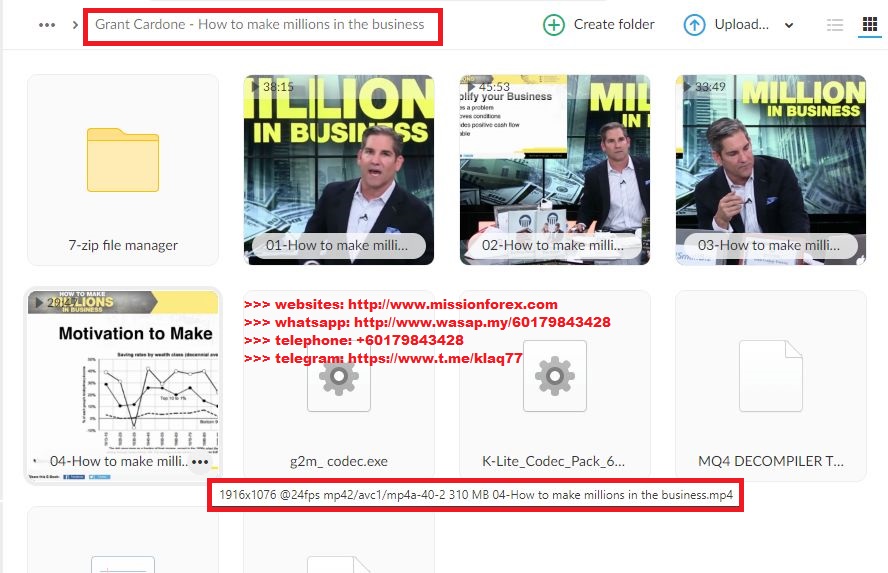Open options menu for 04-How to make video
The image size is (888, 573).
(200, 462)
